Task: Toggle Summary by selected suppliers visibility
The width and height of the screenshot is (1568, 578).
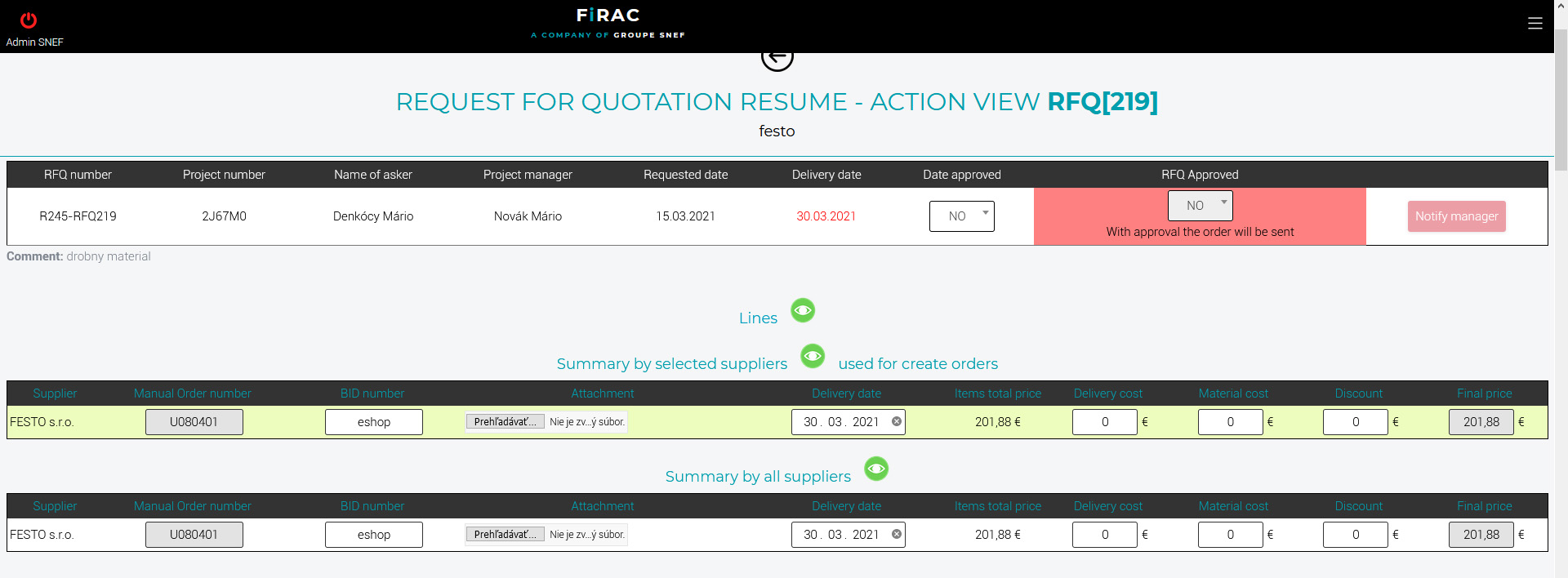Action: click(x=813, y=356)
